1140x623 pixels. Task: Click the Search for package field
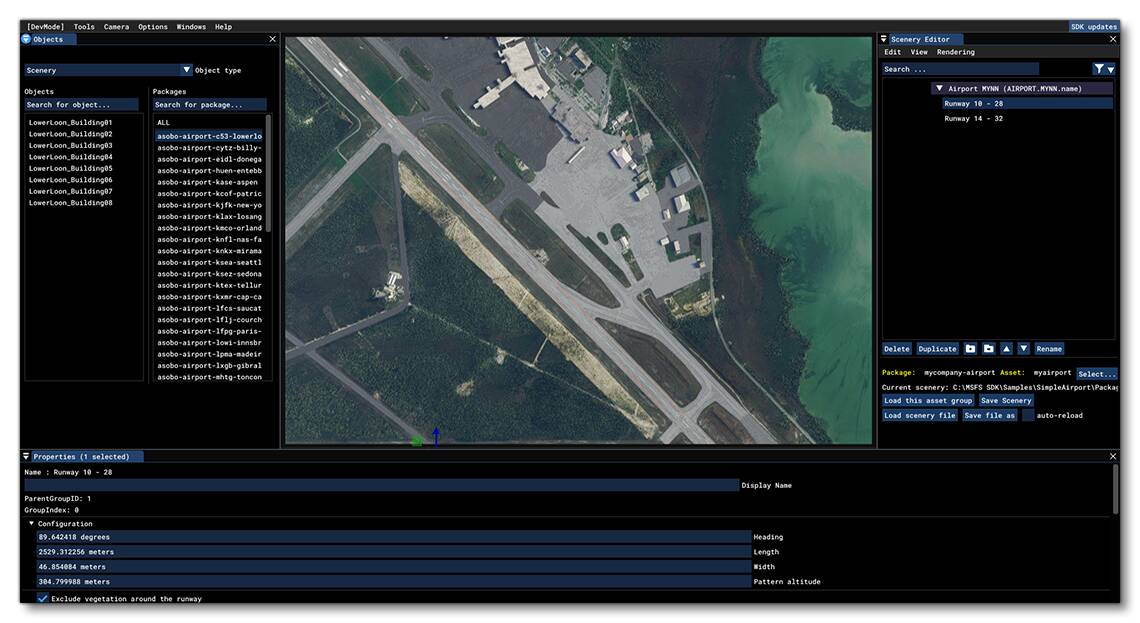(x=210, y=104)
